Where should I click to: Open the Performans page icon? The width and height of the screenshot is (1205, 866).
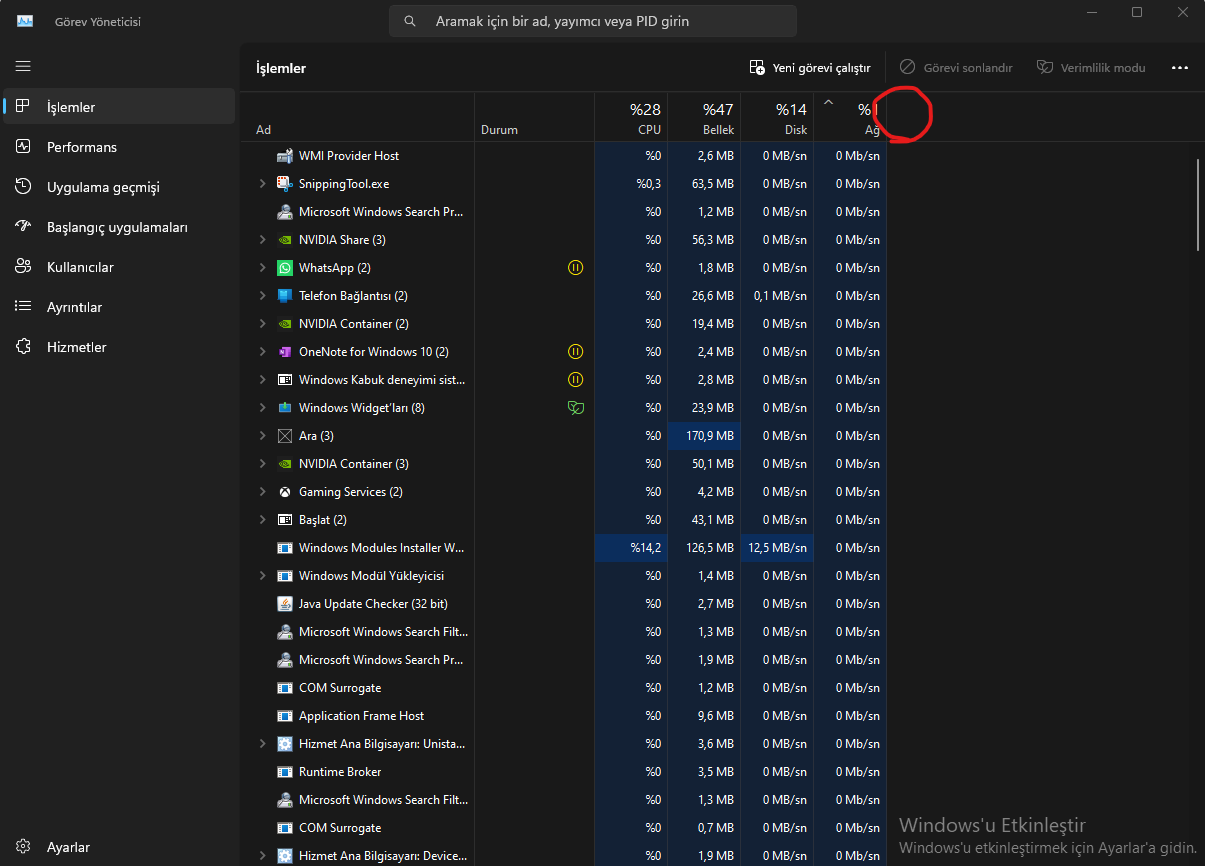pyautogui.click(x=24, y=147)
